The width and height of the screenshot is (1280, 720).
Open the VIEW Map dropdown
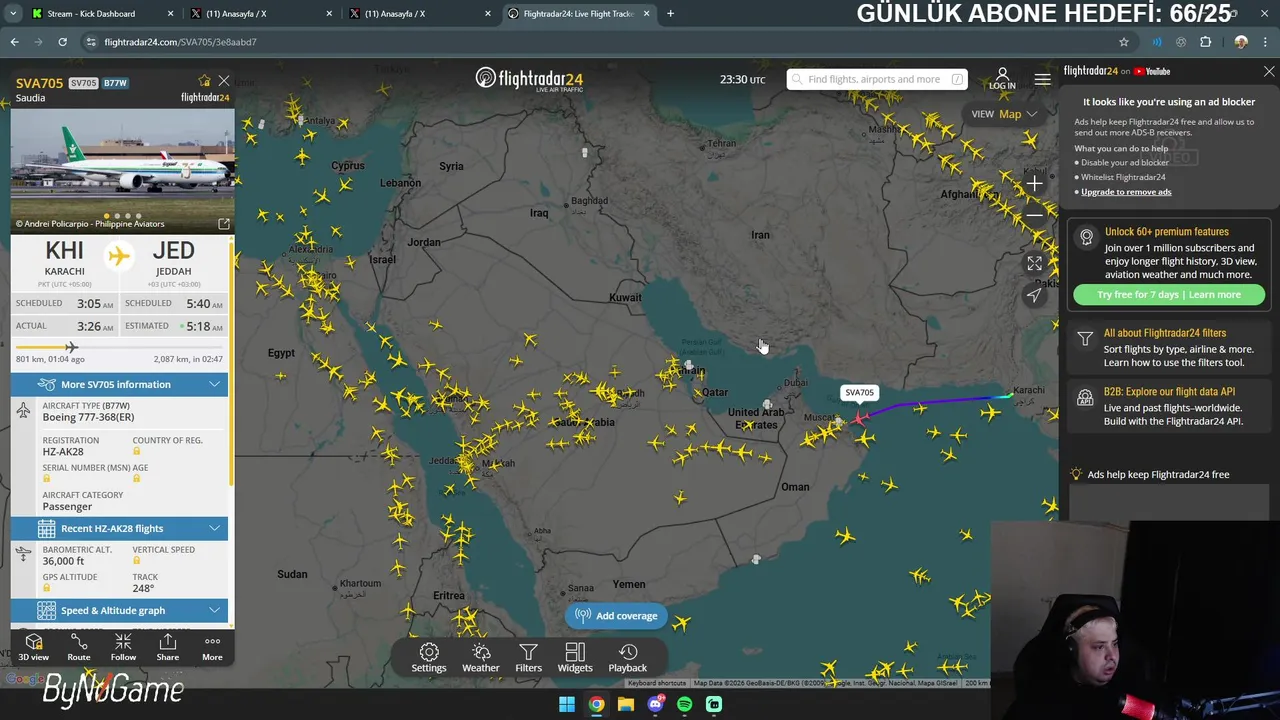pyautogui.click(x=1005, y=114)
